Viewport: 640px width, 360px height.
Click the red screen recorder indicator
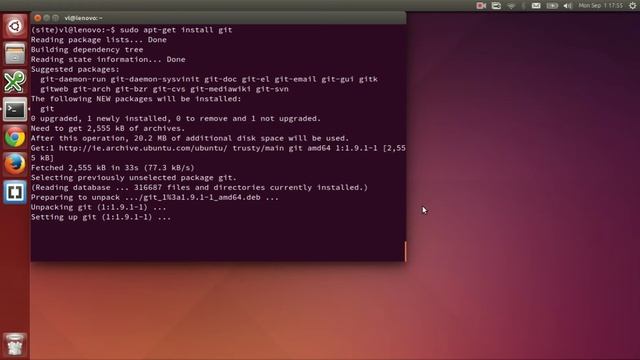pos(481,6)
